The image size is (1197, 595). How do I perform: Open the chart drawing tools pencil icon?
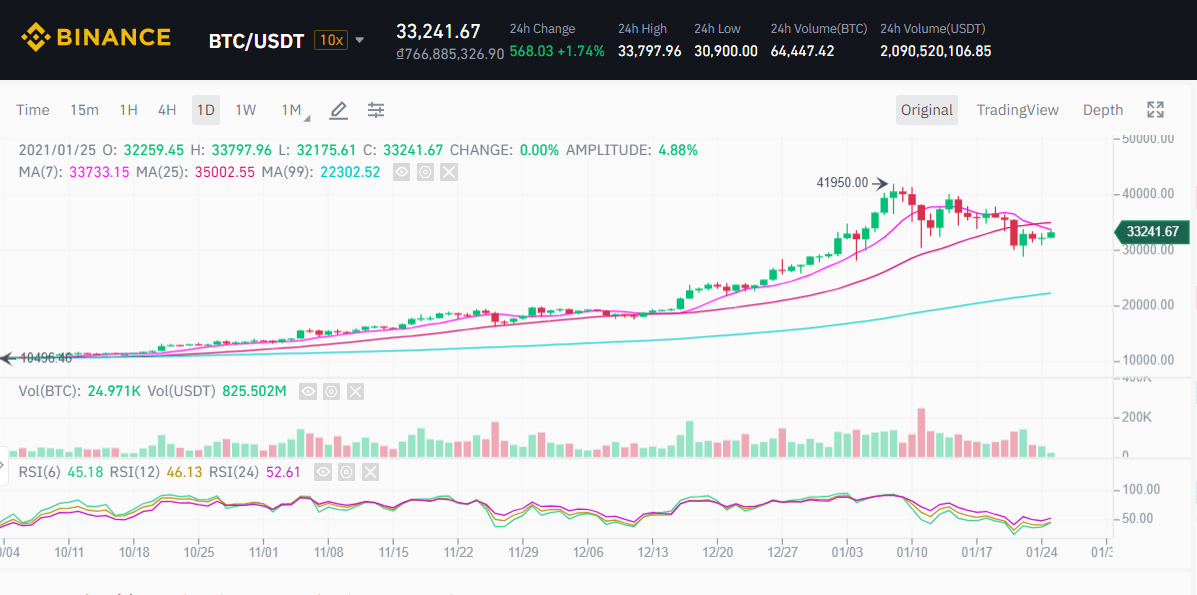pyautogui.click(x=339, y=110)
